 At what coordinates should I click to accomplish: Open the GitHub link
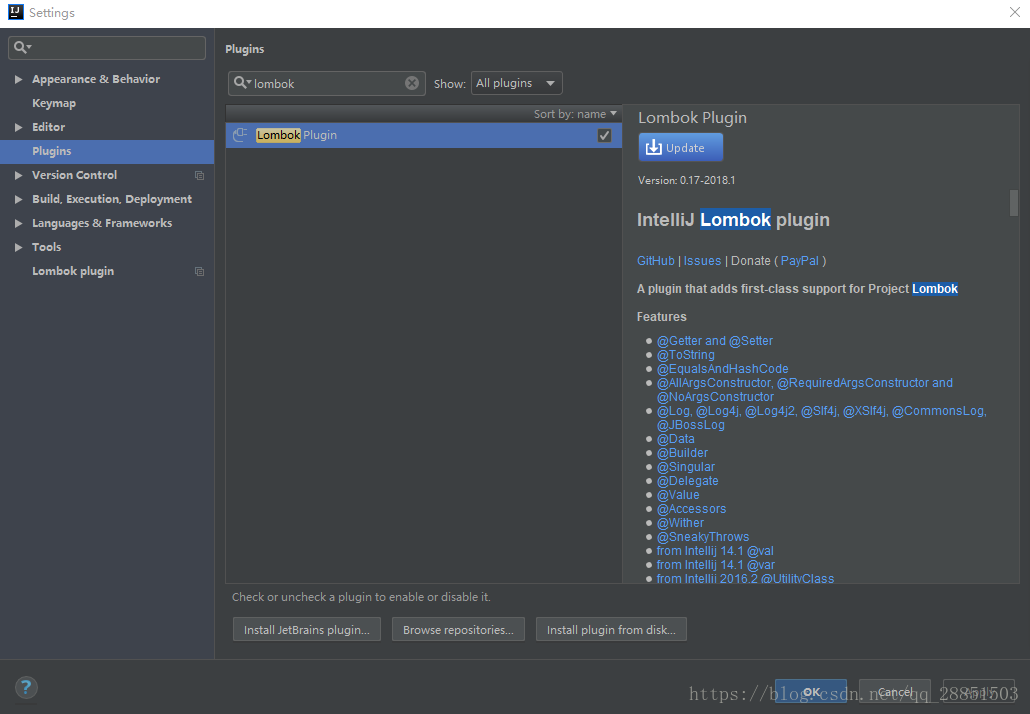(656, 261)
